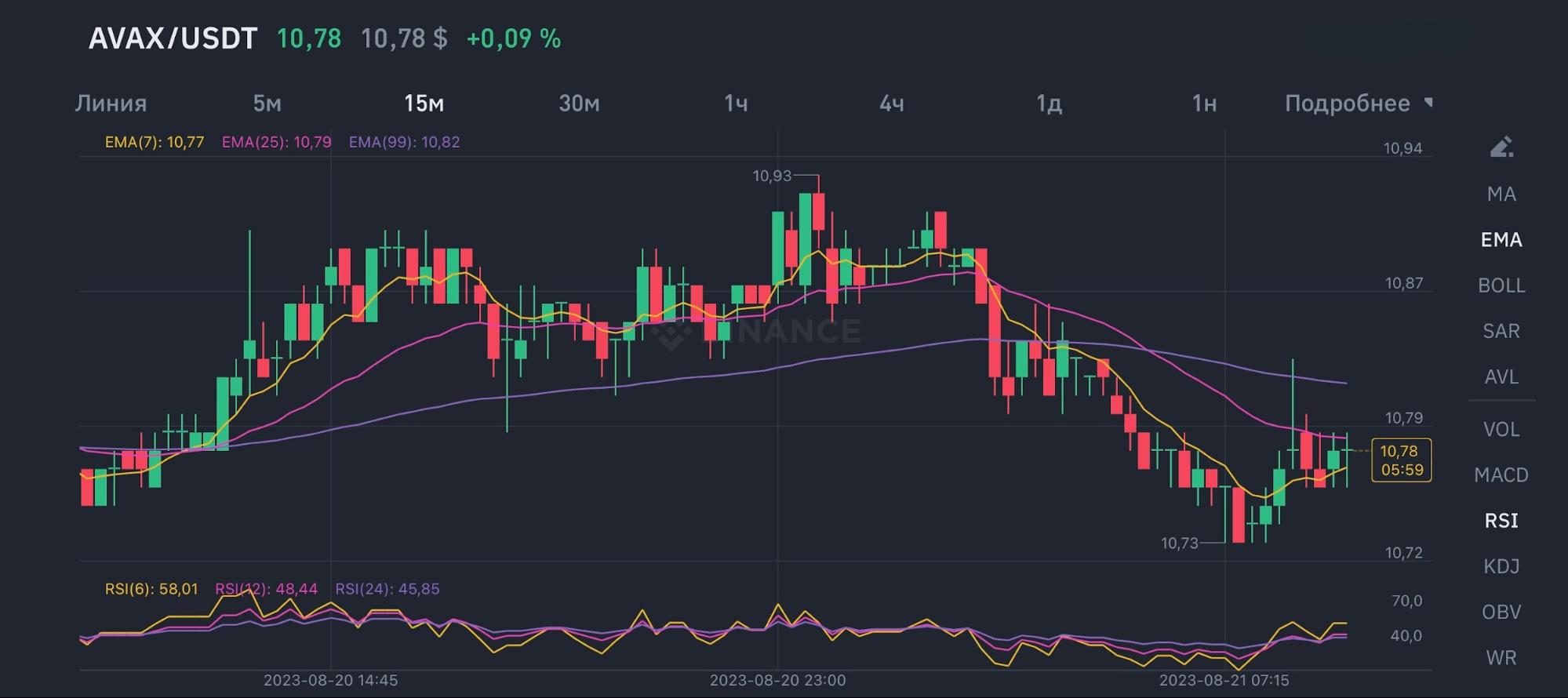The image size is (1568, 698).
Task: Switch chart to Линия view
Action: pos(111,103)
